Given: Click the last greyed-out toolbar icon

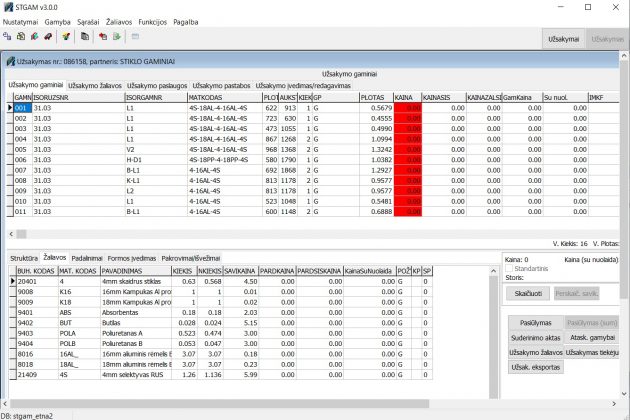Looking at the screenshot, I should tap(136, 35).
